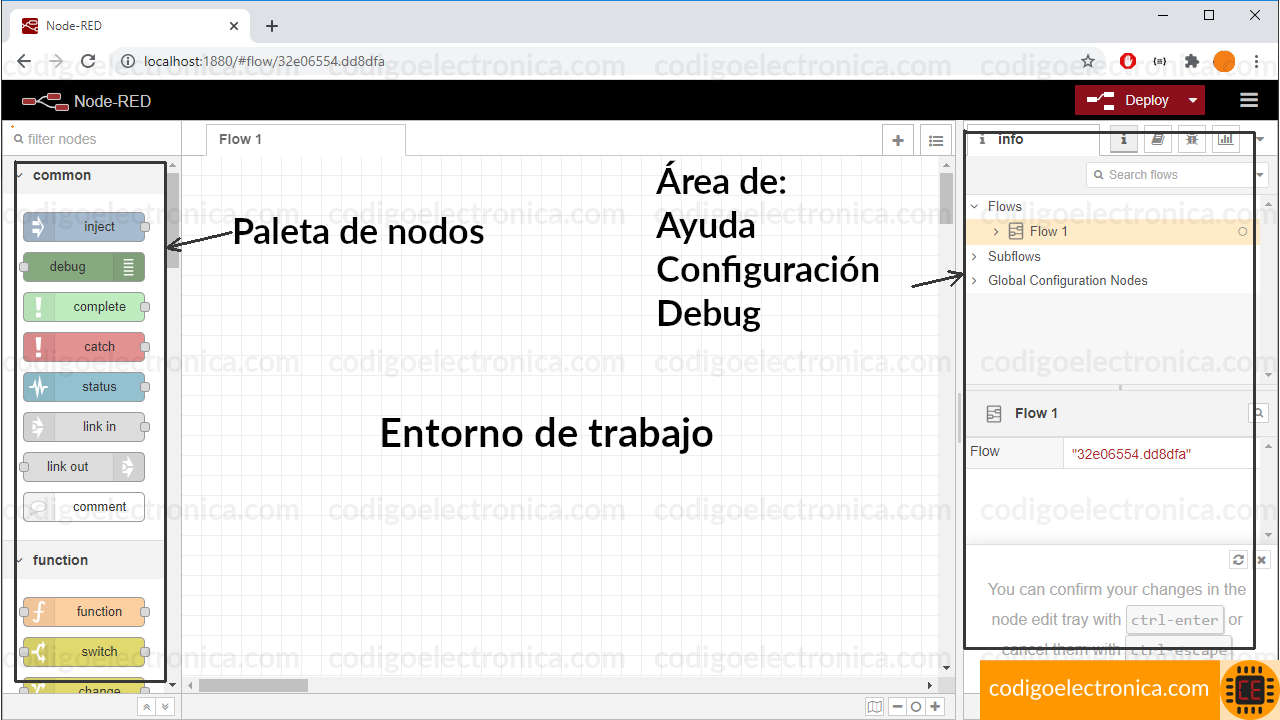Open the list of flows button

click(x=936, y=141)
